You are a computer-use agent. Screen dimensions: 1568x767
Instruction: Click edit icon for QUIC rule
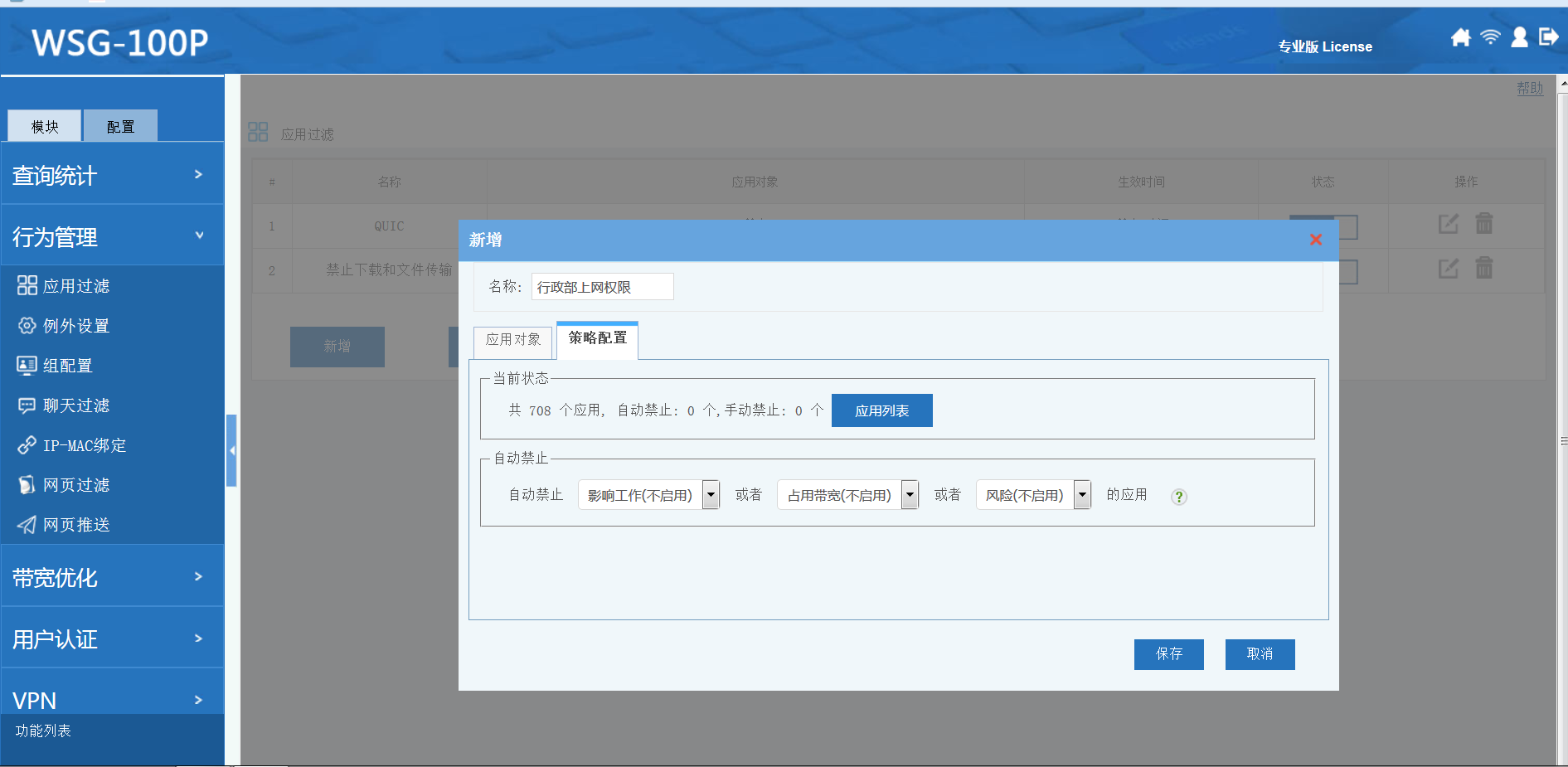point(1448,224)
